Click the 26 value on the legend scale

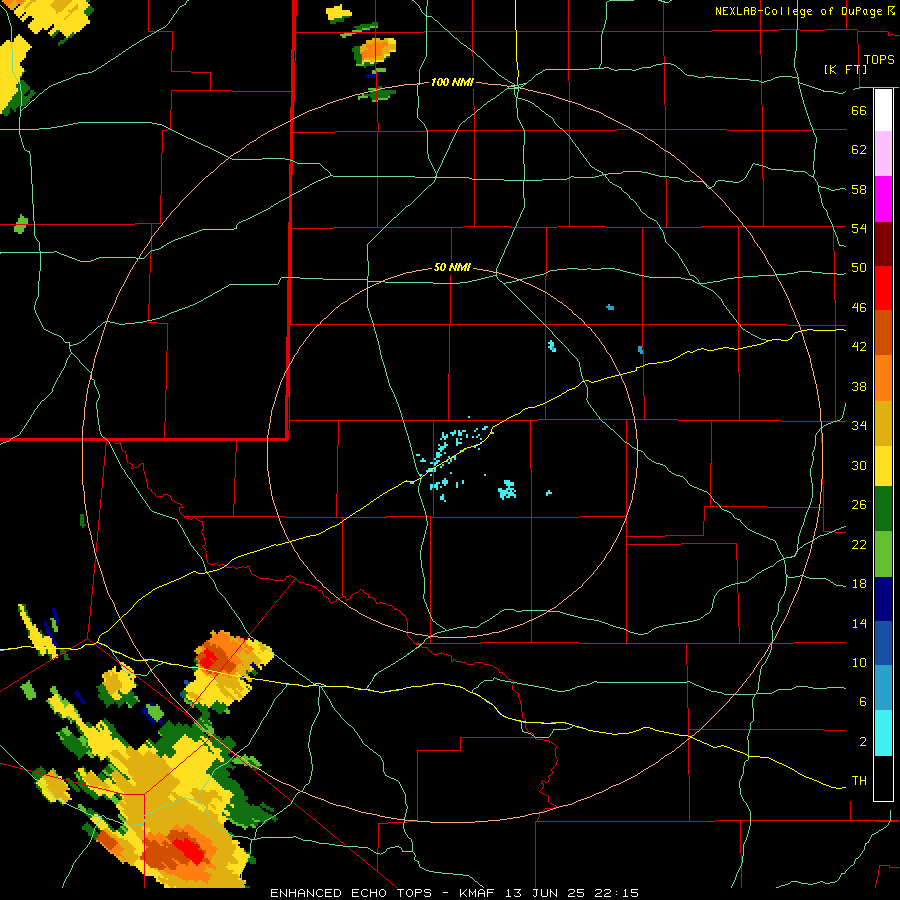click(859, 505)
